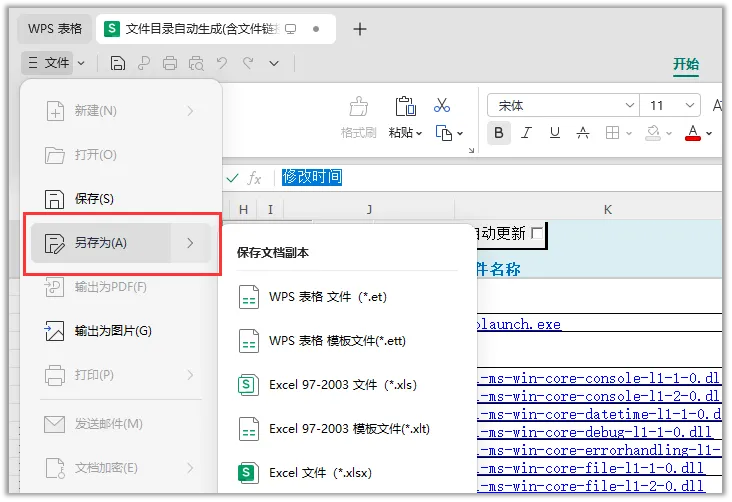Expand the 文件 menu dropdown arrow
Screen dimensions: 732x502
[x=81, y=63]
